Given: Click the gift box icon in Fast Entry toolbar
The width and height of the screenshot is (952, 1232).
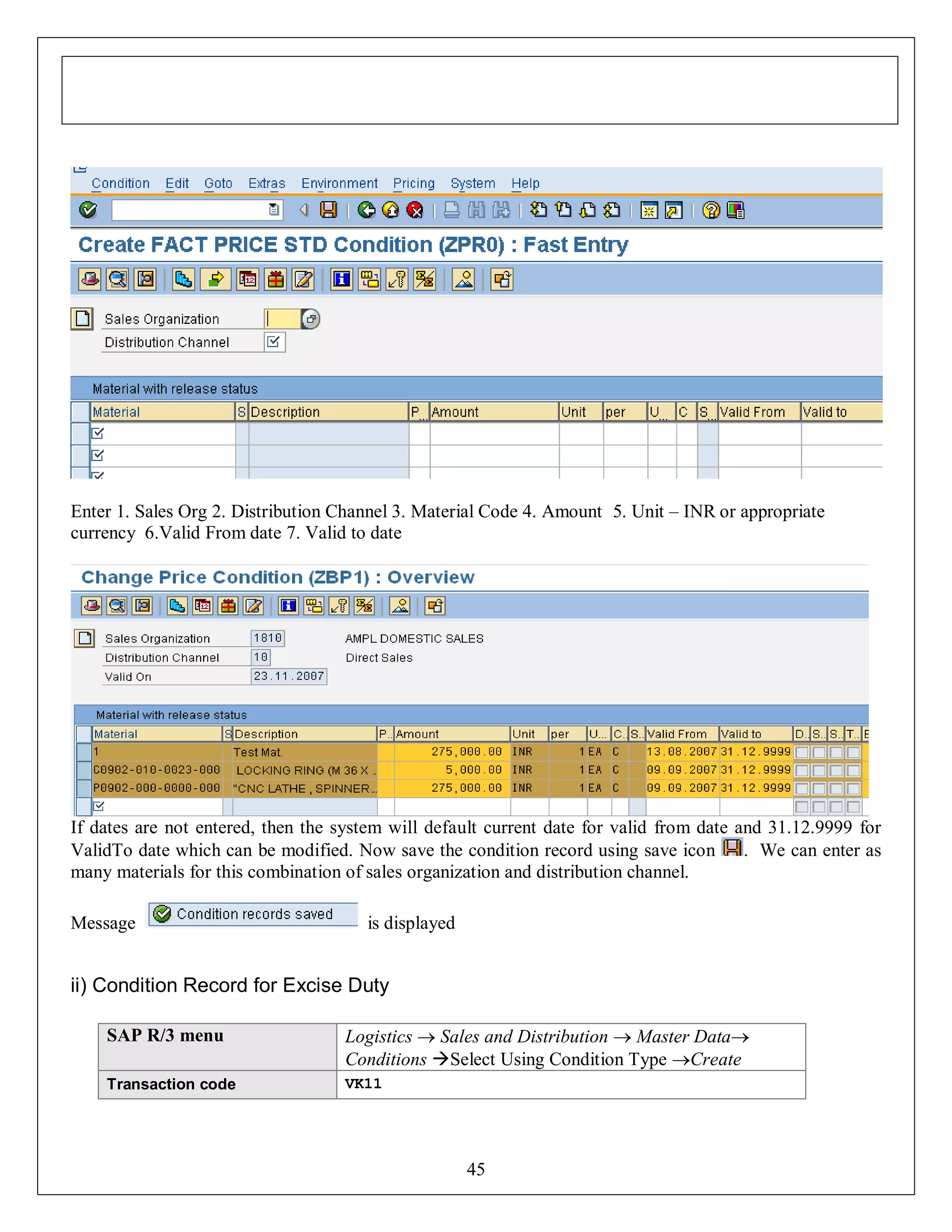Looking at the screenshot, I should [x=276, y=279].
